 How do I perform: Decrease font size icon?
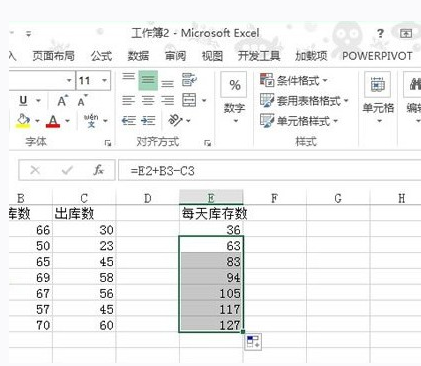point(82,100)
